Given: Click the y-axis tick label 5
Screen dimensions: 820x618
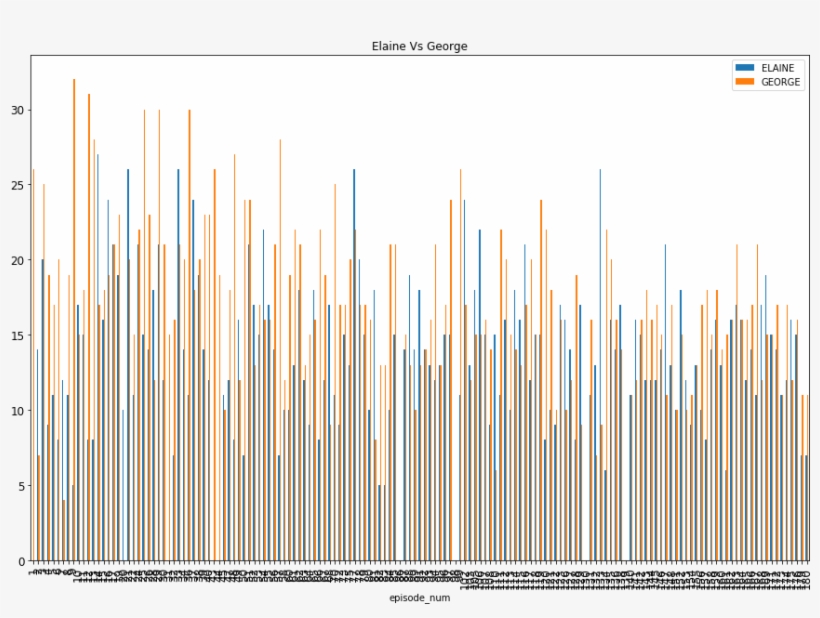Looking at the screenshot, I should click(20, 486).
